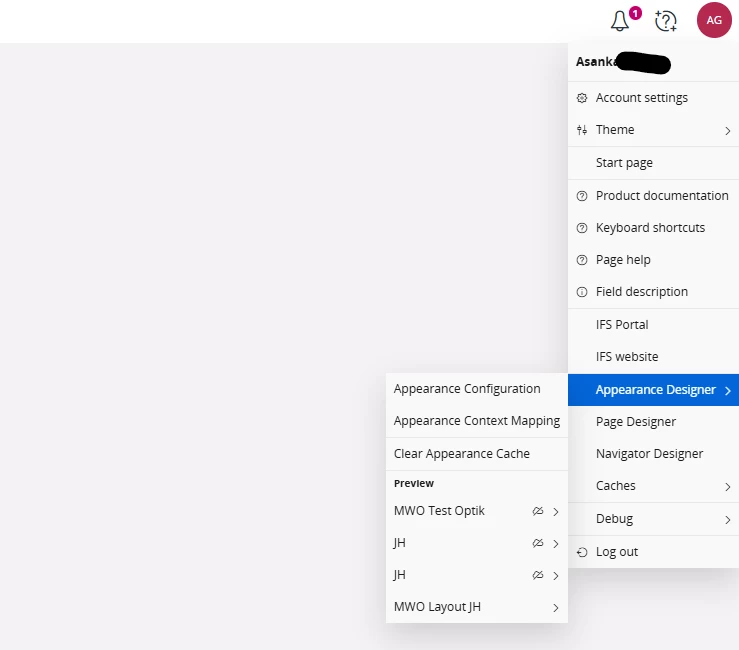Select Theme menu entry

(653, 130)
